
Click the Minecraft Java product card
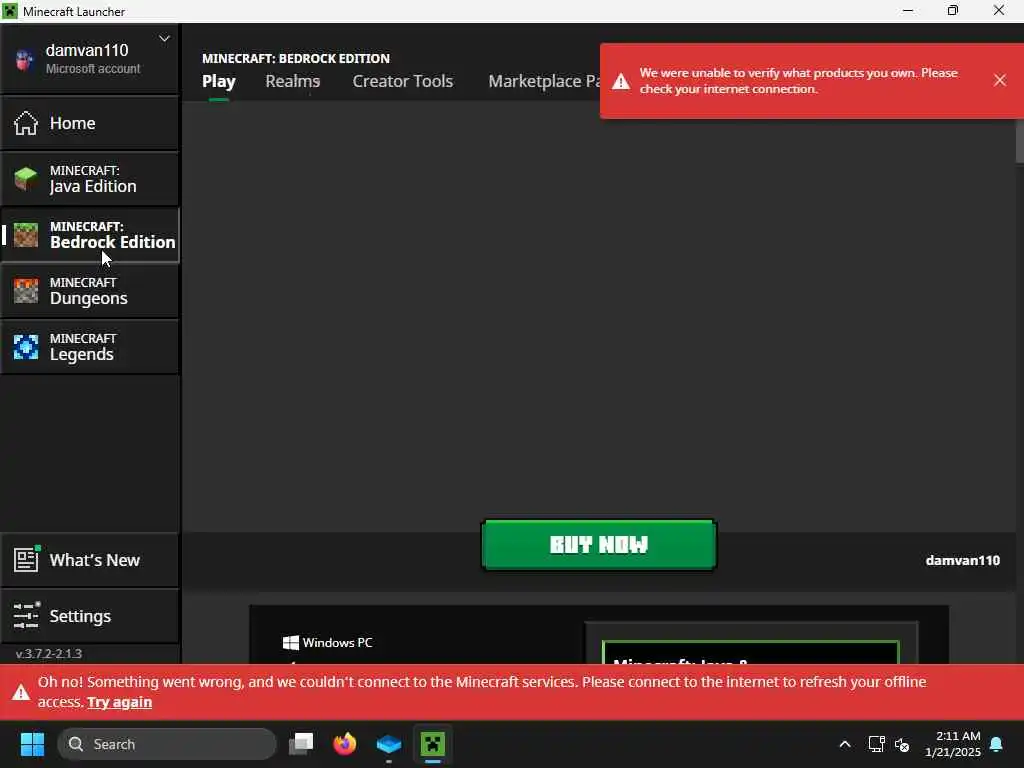[x=750, y=652]
